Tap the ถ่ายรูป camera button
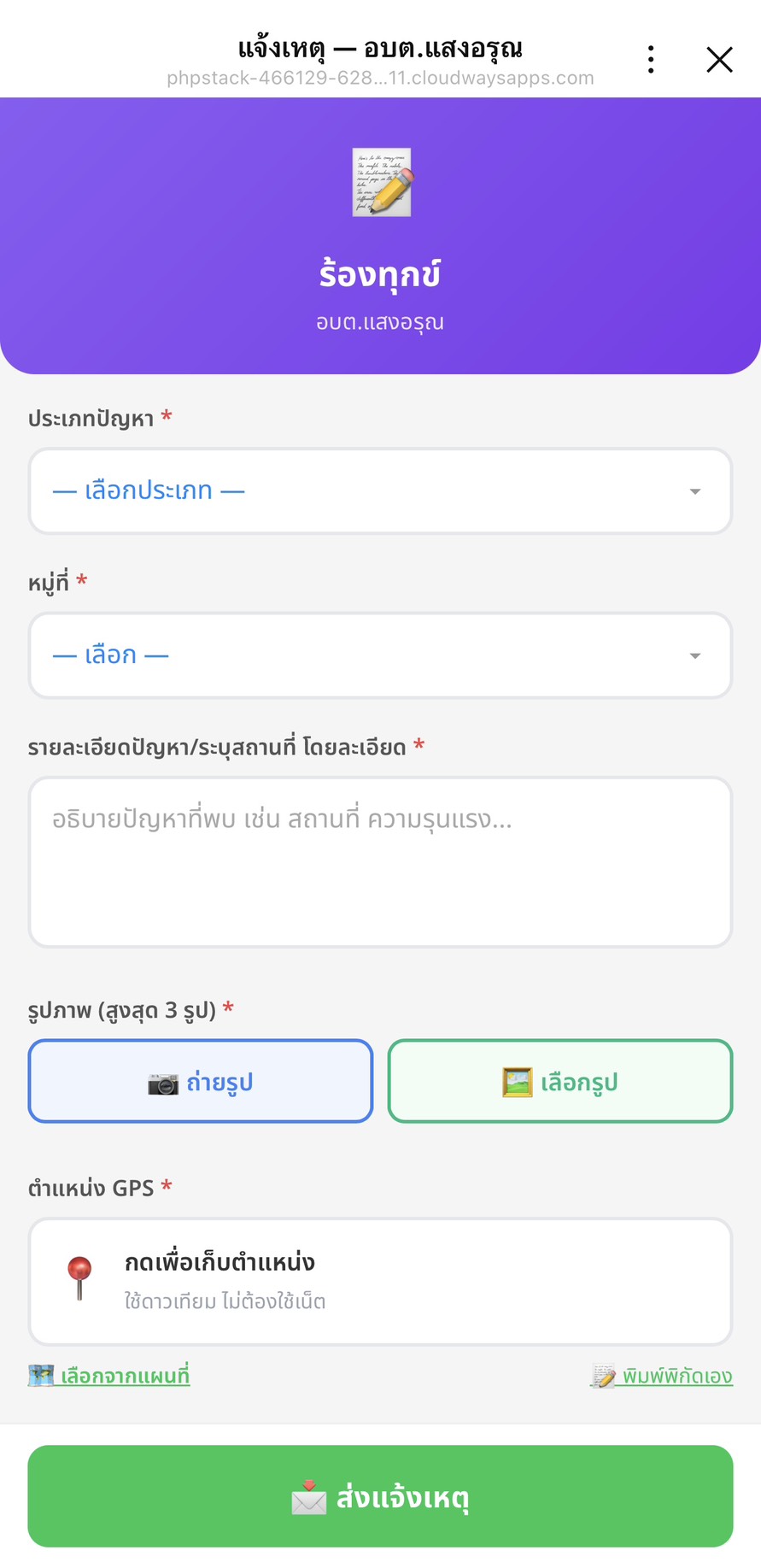 [201, 1081]
